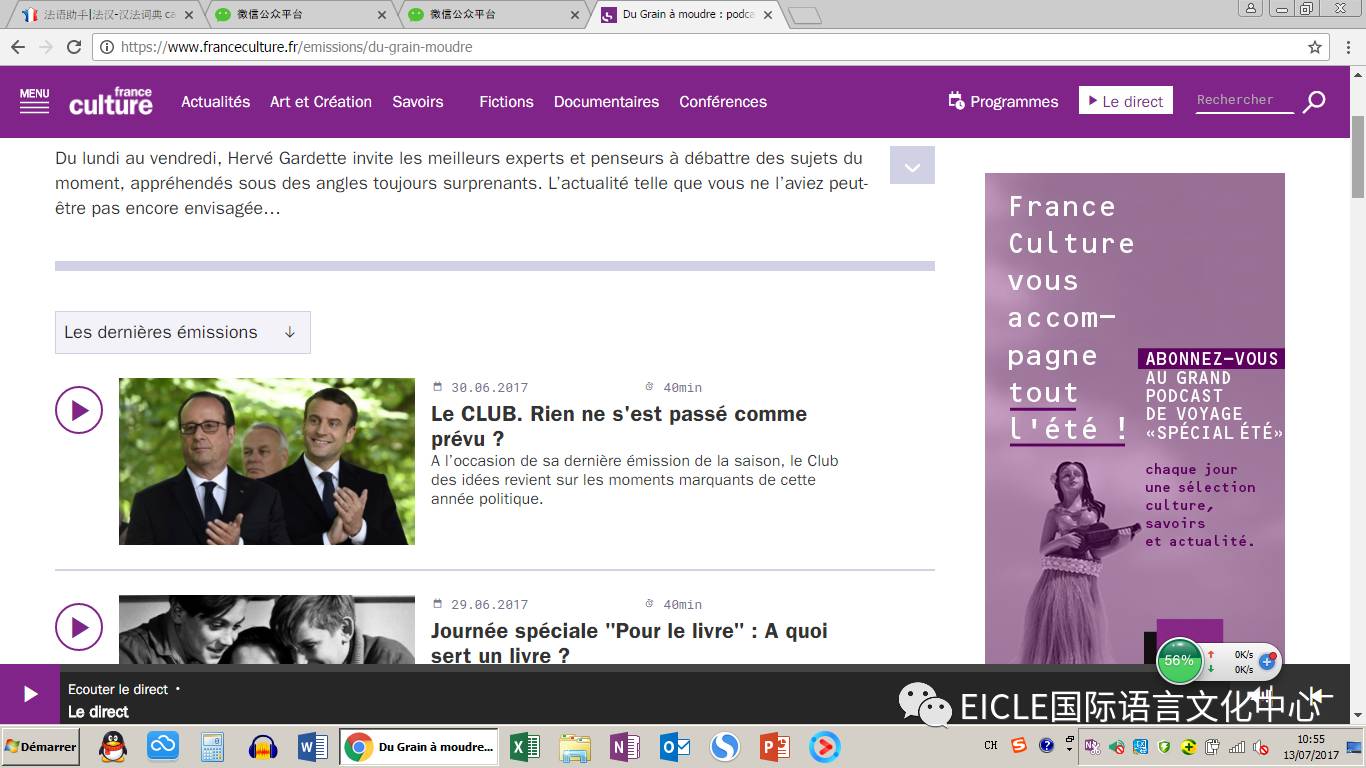Open the Programmes link

1003,102
